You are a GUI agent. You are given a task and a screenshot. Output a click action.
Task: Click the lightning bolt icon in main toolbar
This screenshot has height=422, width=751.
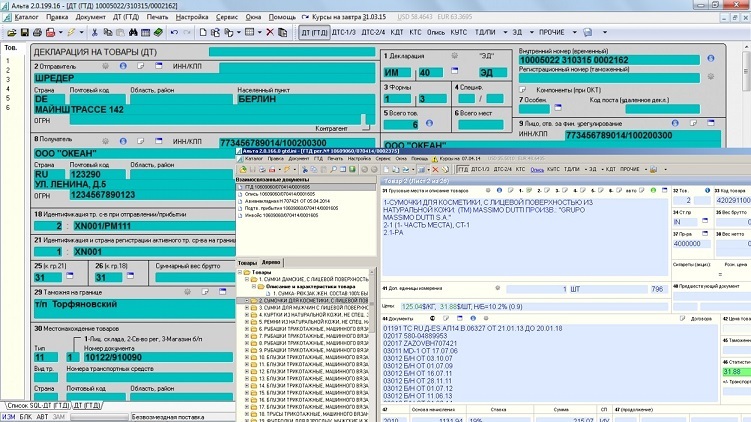[71, 33]
